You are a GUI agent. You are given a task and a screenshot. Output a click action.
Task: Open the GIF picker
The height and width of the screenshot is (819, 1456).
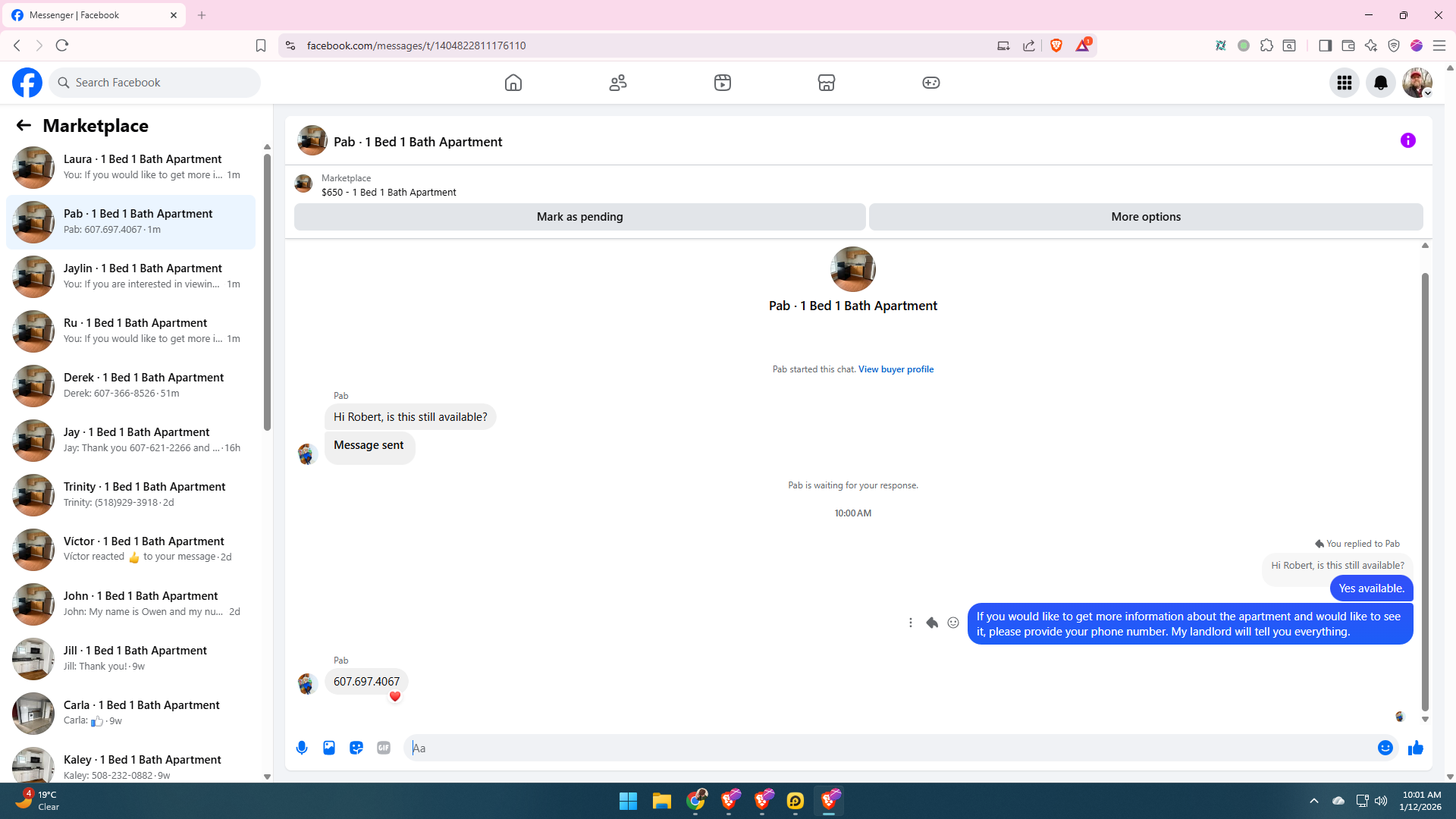pos(384,748)
